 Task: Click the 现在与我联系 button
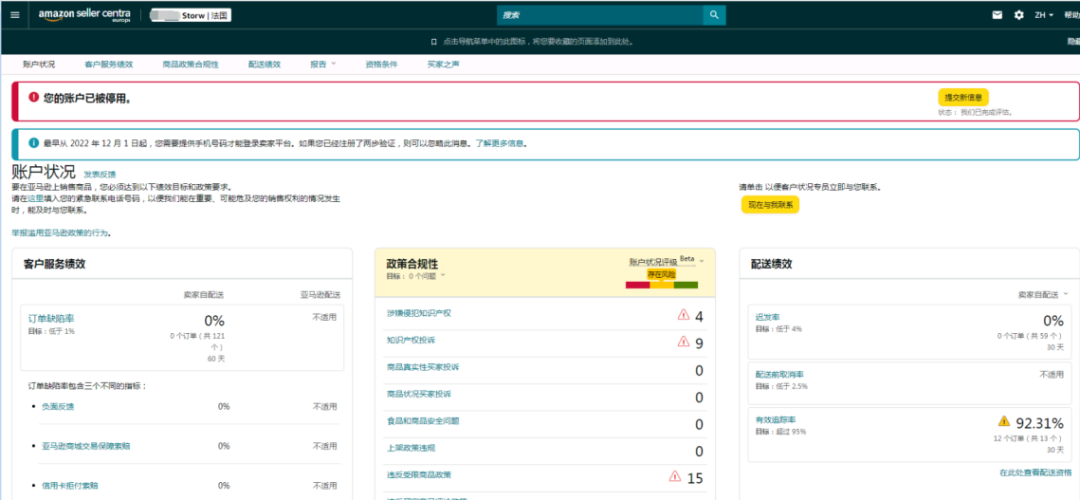[770, 205]
